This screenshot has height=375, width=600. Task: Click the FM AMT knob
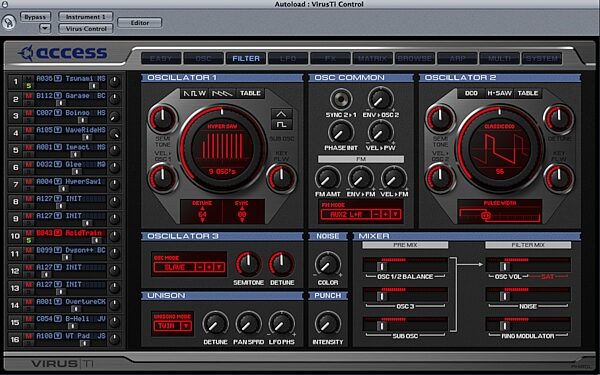[x=328, y=178]
